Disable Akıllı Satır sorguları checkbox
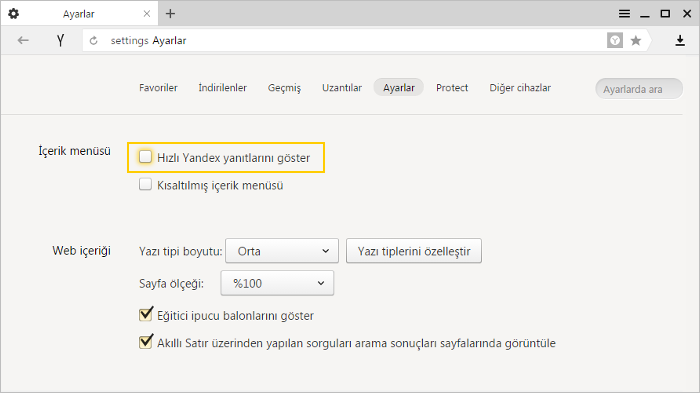Viewport: 700px width, 393px height. click(x=146, y=342)
